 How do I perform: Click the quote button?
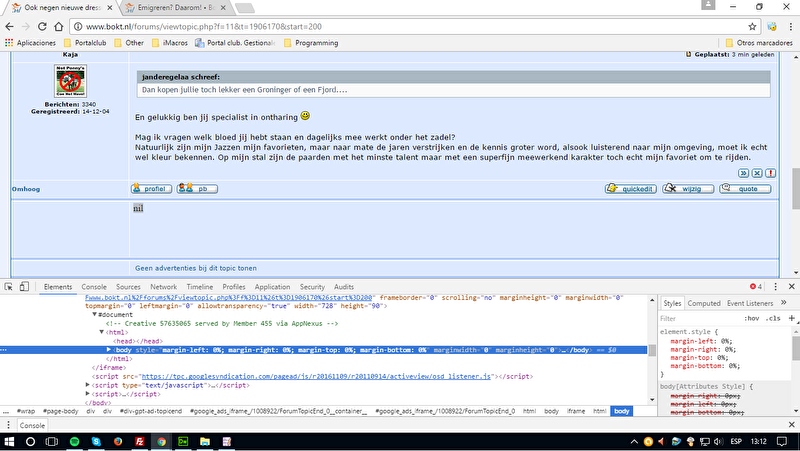(x=745, y=189)
